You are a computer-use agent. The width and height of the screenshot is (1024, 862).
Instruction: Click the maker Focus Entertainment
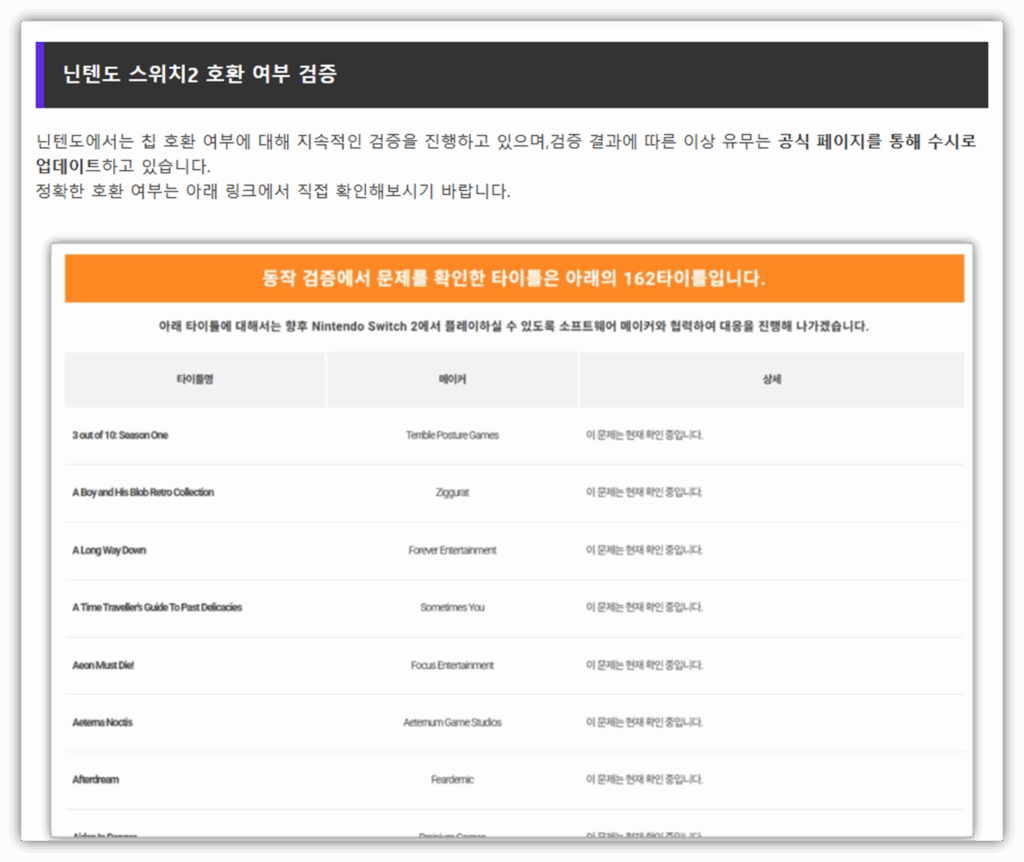(452, 665)
